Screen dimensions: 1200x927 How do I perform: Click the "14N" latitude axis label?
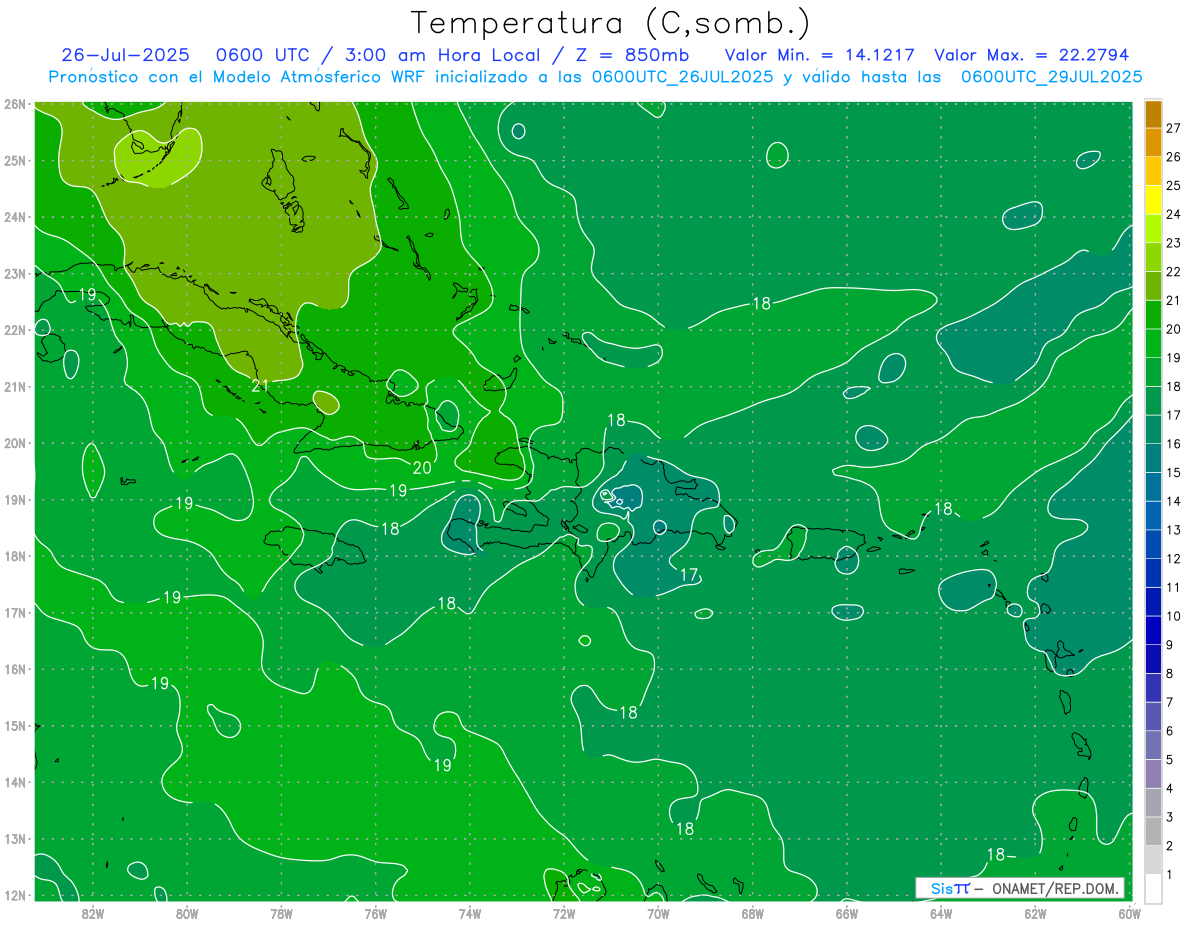pos(14,782)
